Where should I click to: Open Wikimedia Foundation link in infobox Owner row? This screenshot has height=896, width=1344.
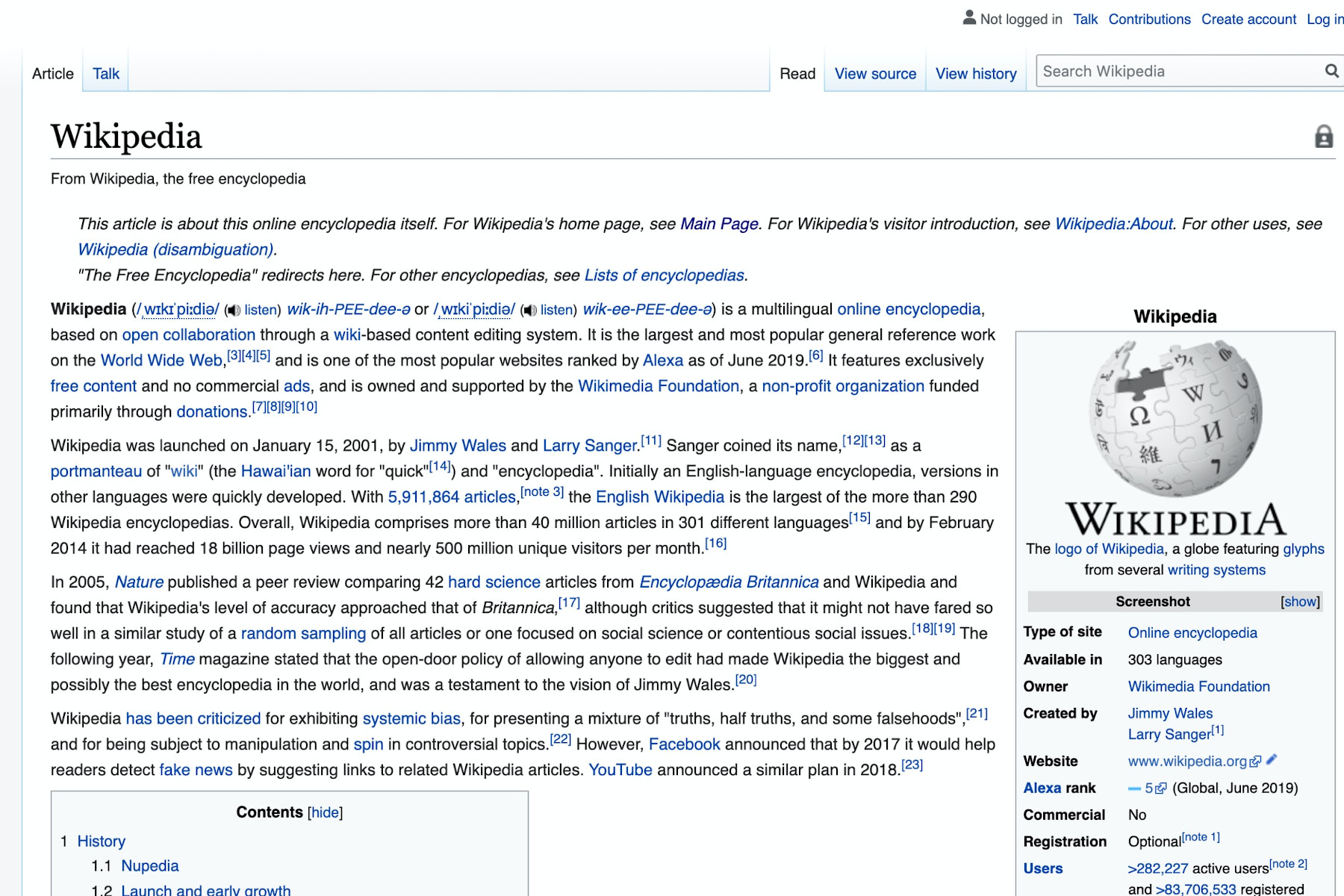tap(1199, 687)
